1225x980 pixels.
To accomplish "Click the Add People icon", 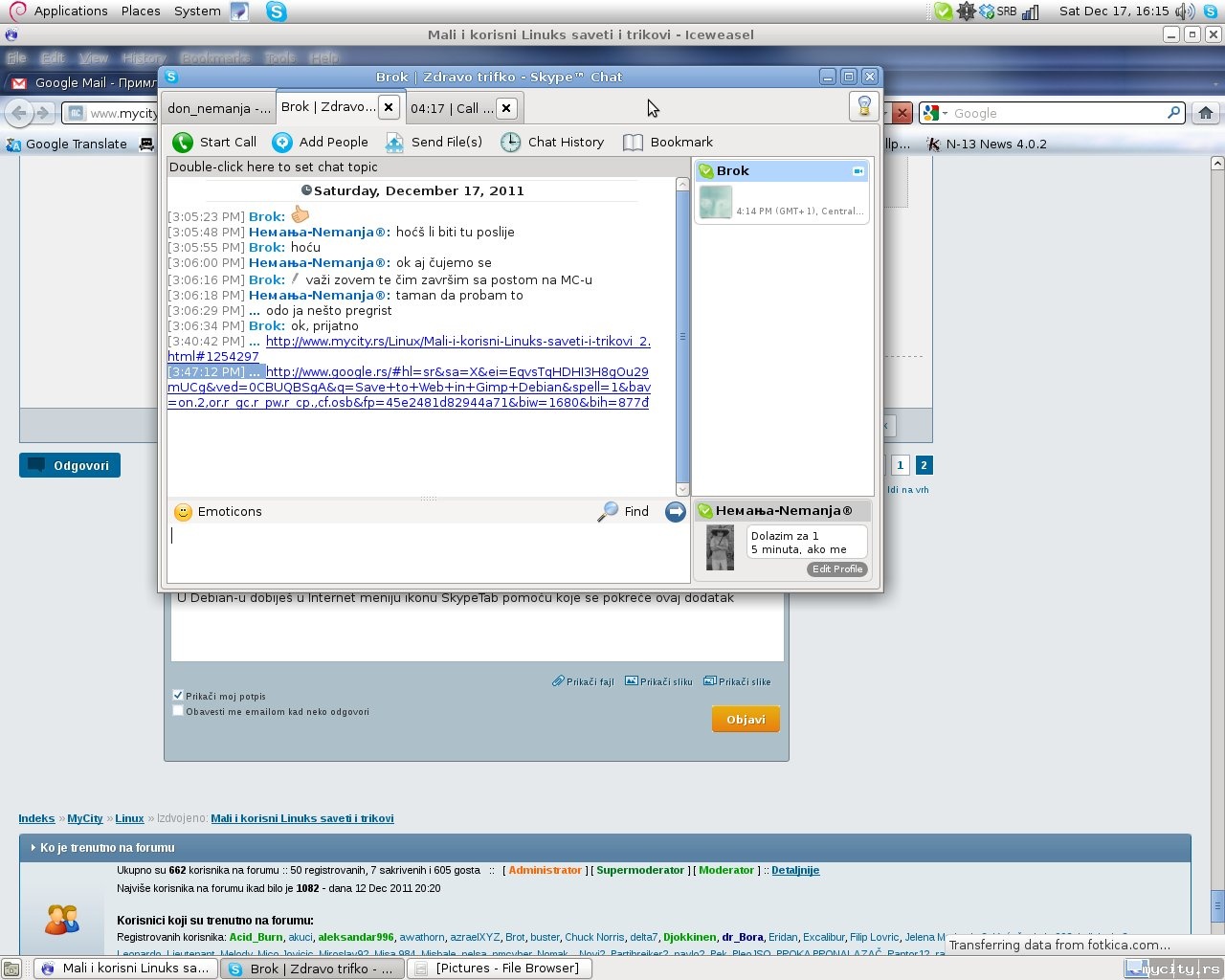I will coord(282,142).
